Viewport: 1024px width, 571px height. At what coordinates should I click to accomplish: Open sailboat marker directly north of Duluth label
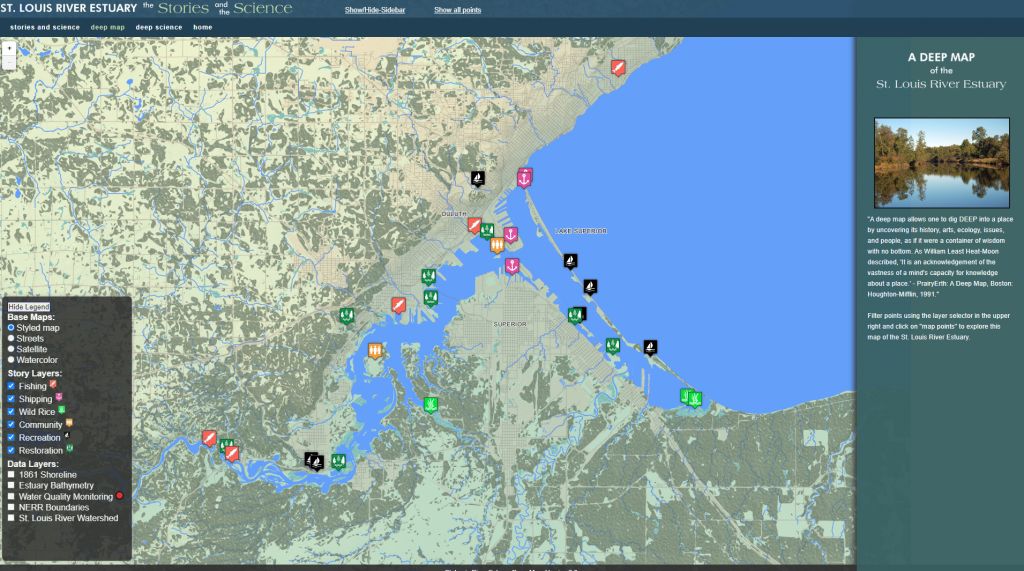point(478,179)
